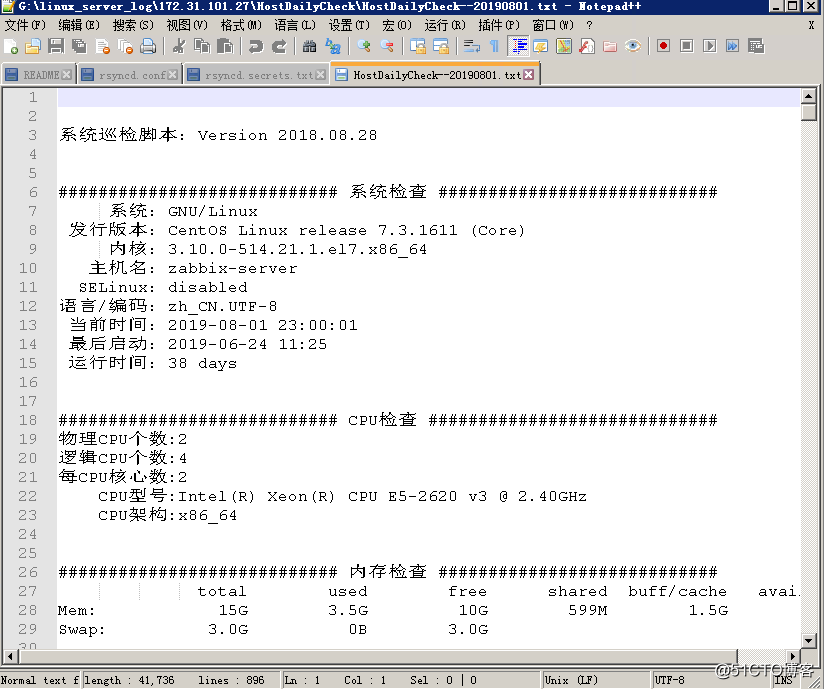This screenshot has height=689, width=824.
Task: Open a file using the folder icon
Action: [33, 46]
